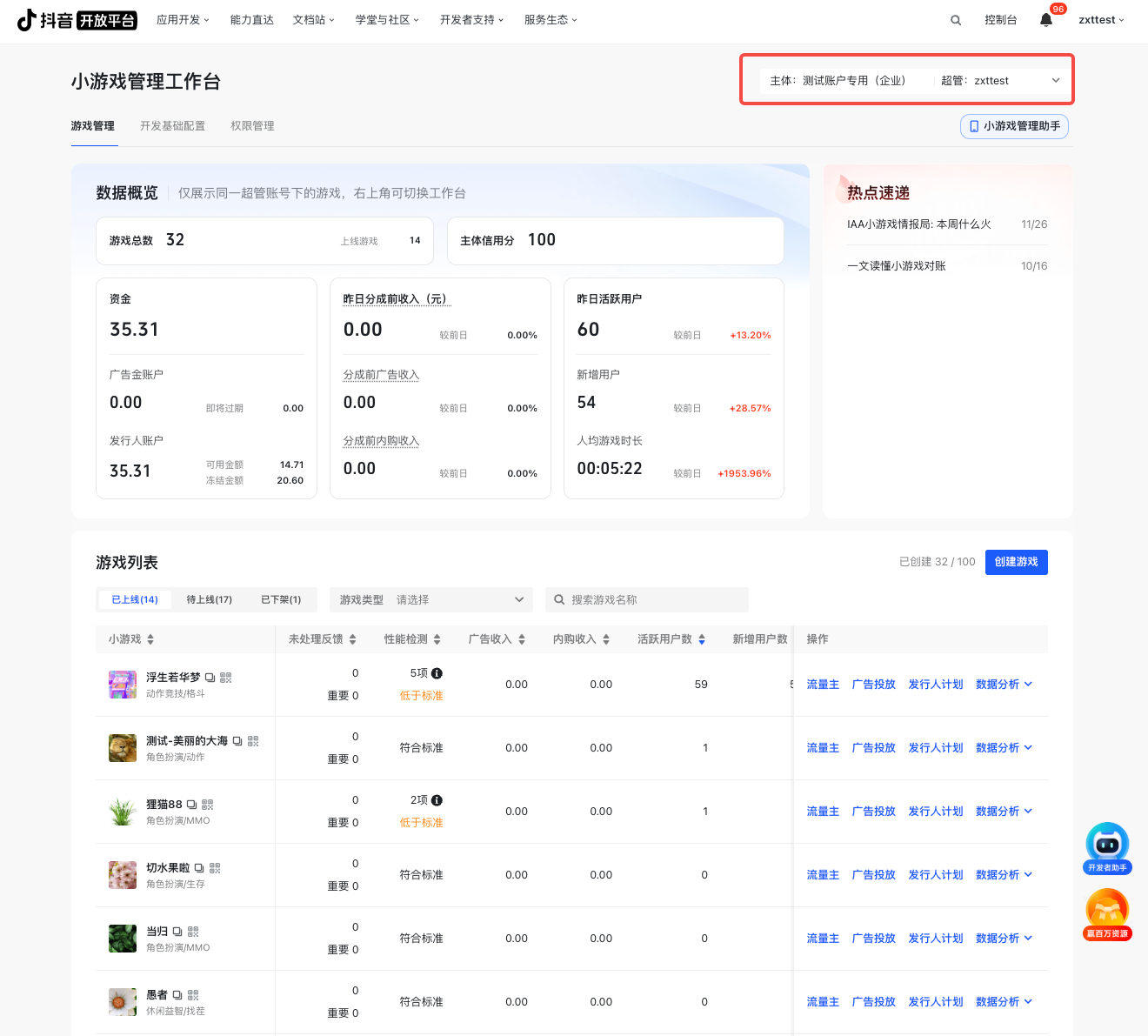
Task: Click the copy icon next to 浮生若华梦
Action: pos(210,678)
